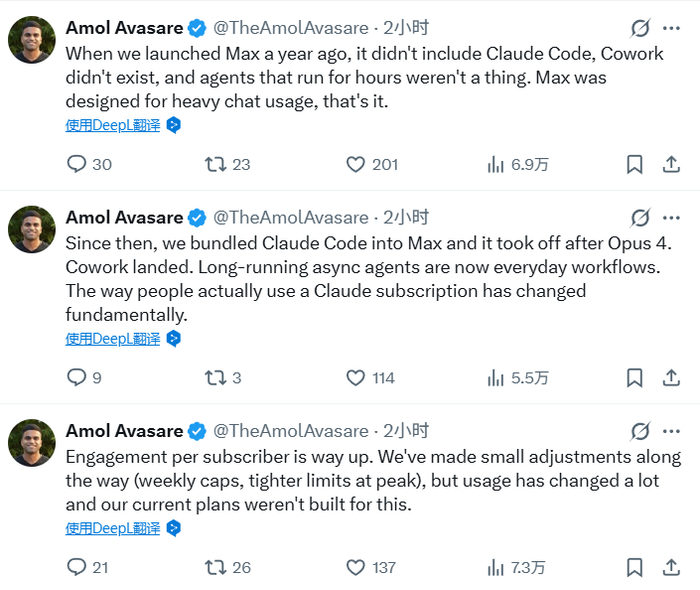Repost the first tweet with 23 reposts
The height and width of the screenshot is (590, 700).
click(215, 164)
